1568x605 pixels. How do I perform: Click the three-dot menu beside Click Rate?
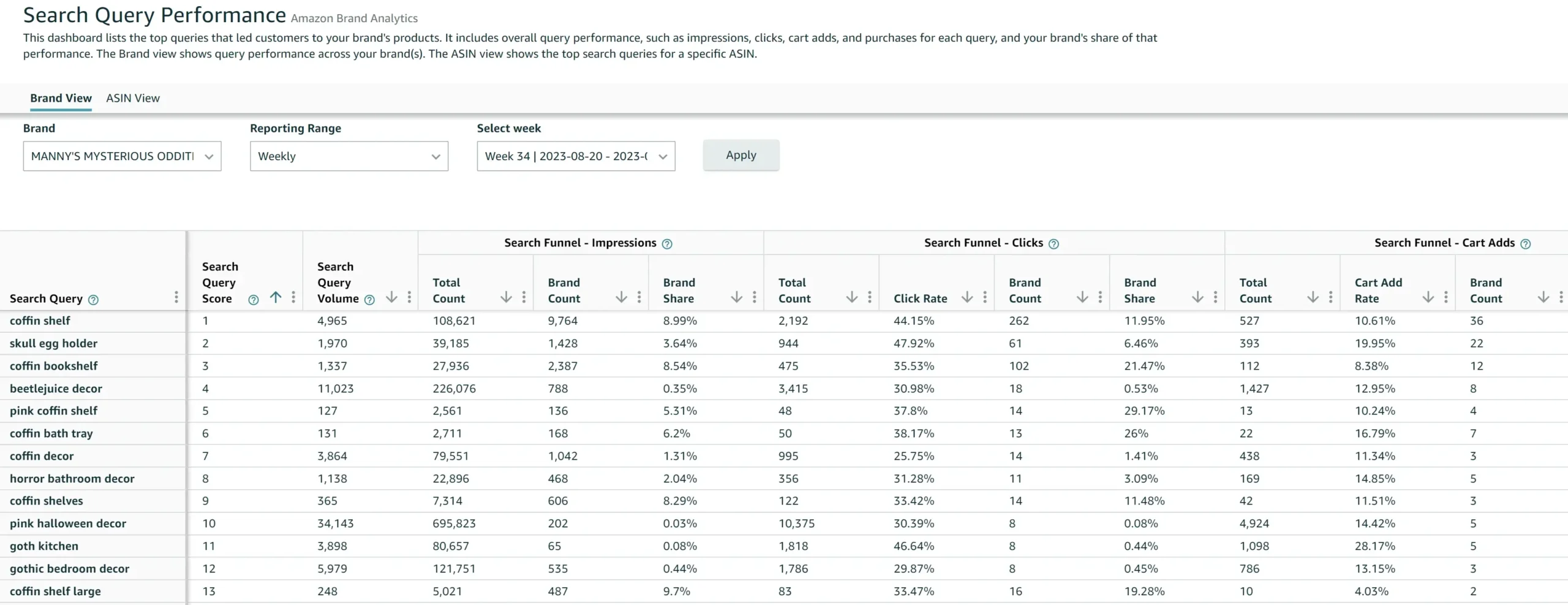(x=984, y=297)
